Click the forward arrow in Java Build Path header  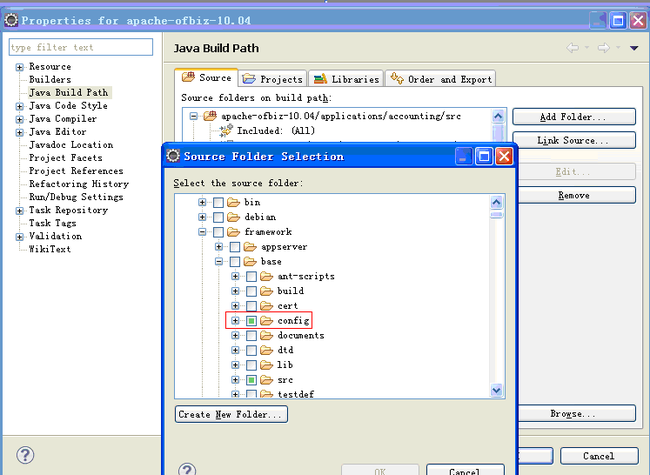pyautogui.click(x=604, y=48)
